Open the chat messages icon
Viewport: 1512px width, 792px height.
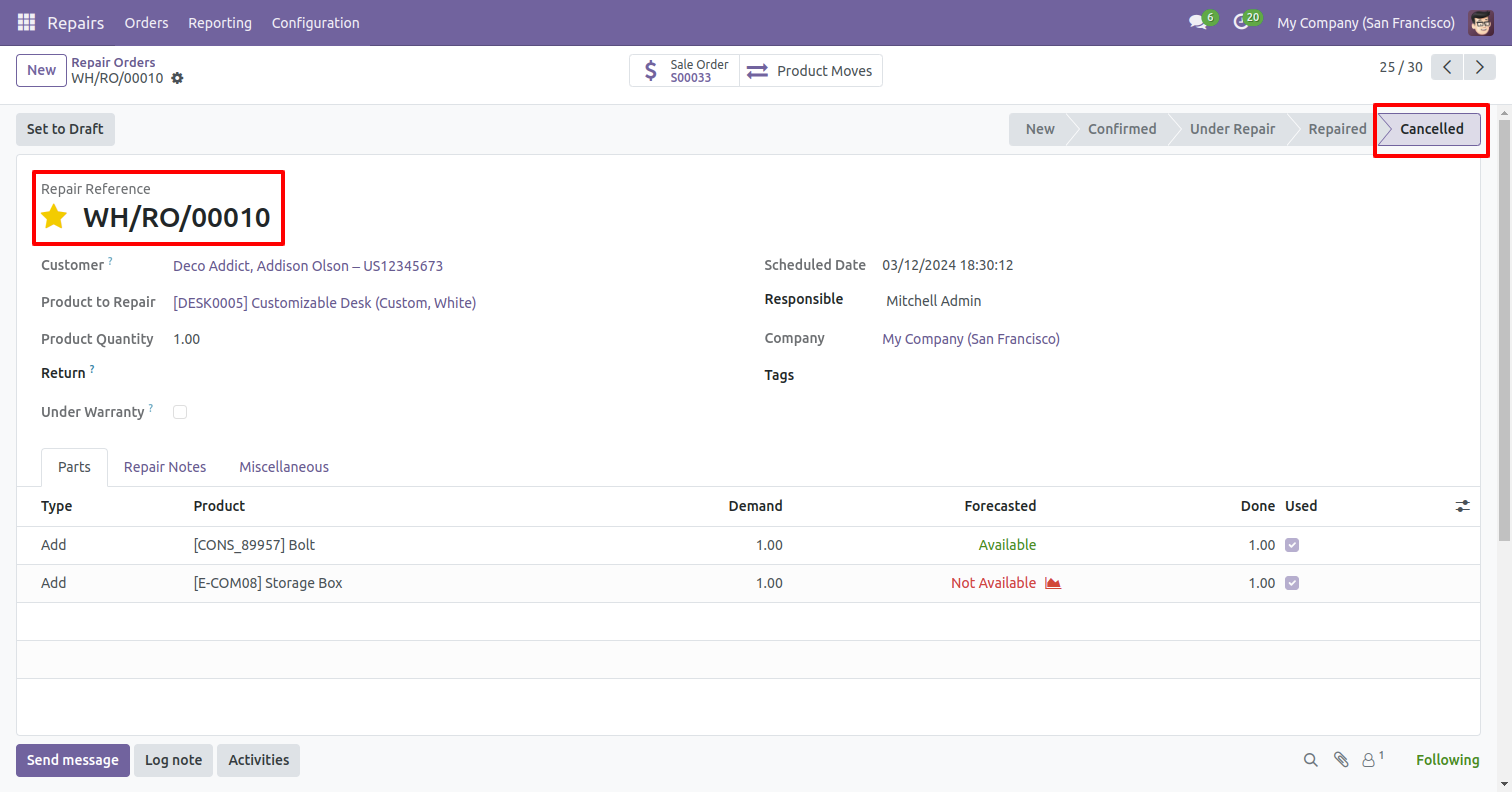point(1197,22)
